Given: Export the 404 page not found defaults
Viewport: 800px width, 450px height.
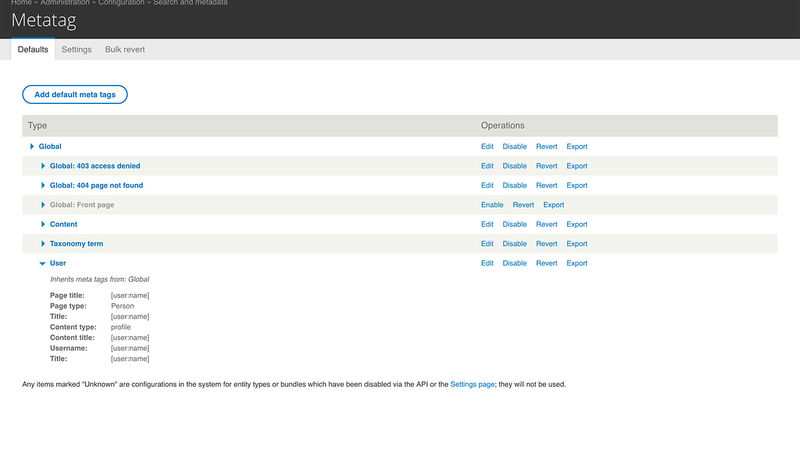Looking at the screenshot, I should click(x=577, y=185).
